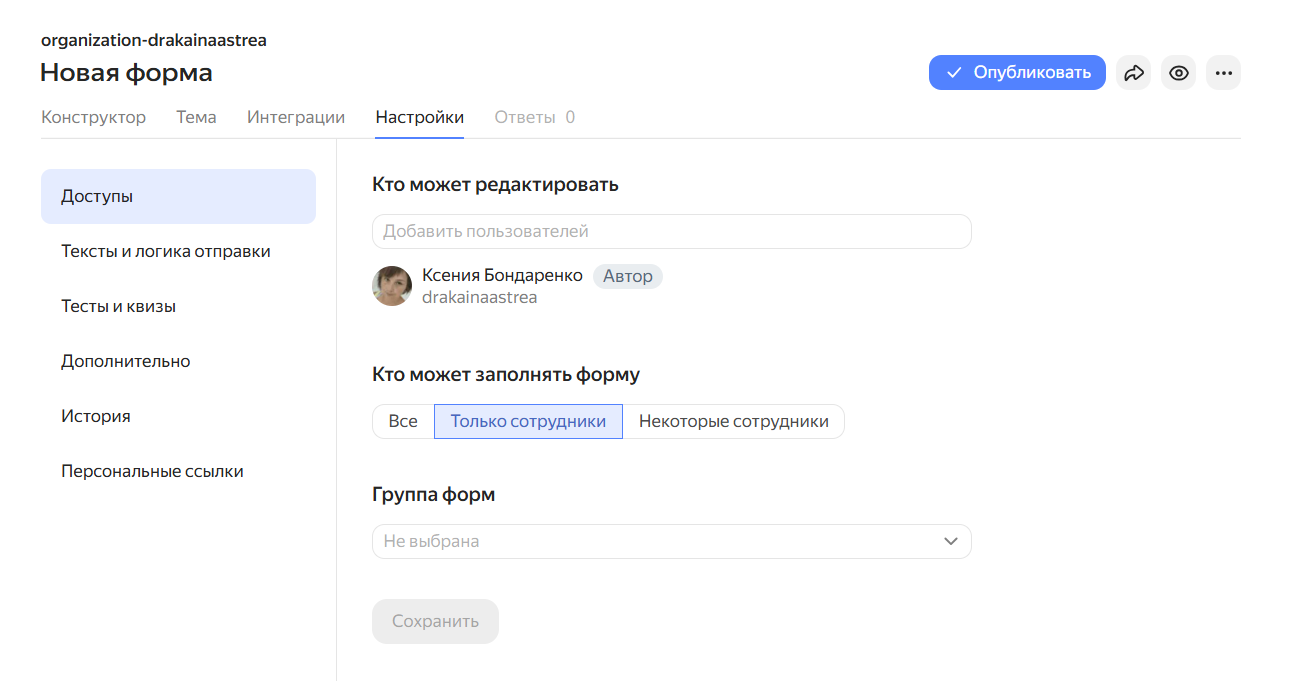
Task: Select the 'Все' access option
Action: coord(403,422)
